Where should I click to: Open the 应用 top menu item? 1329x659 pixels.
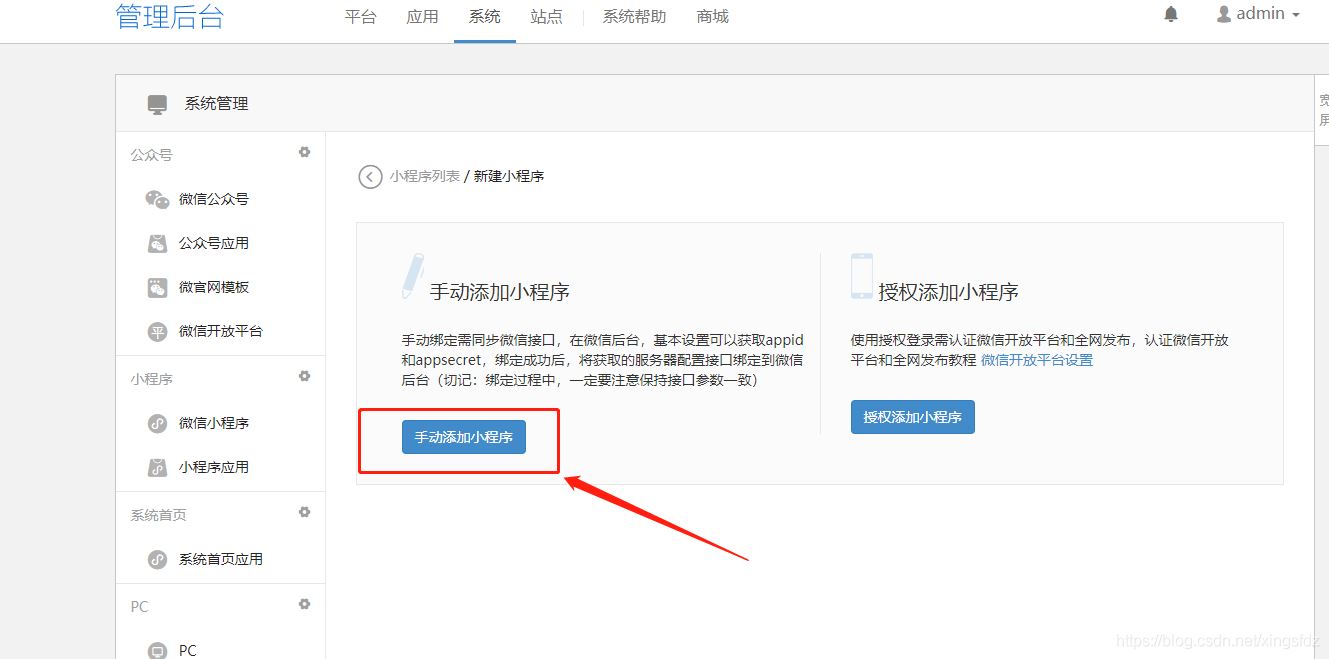pyautogui.click(x=422, y=17)
